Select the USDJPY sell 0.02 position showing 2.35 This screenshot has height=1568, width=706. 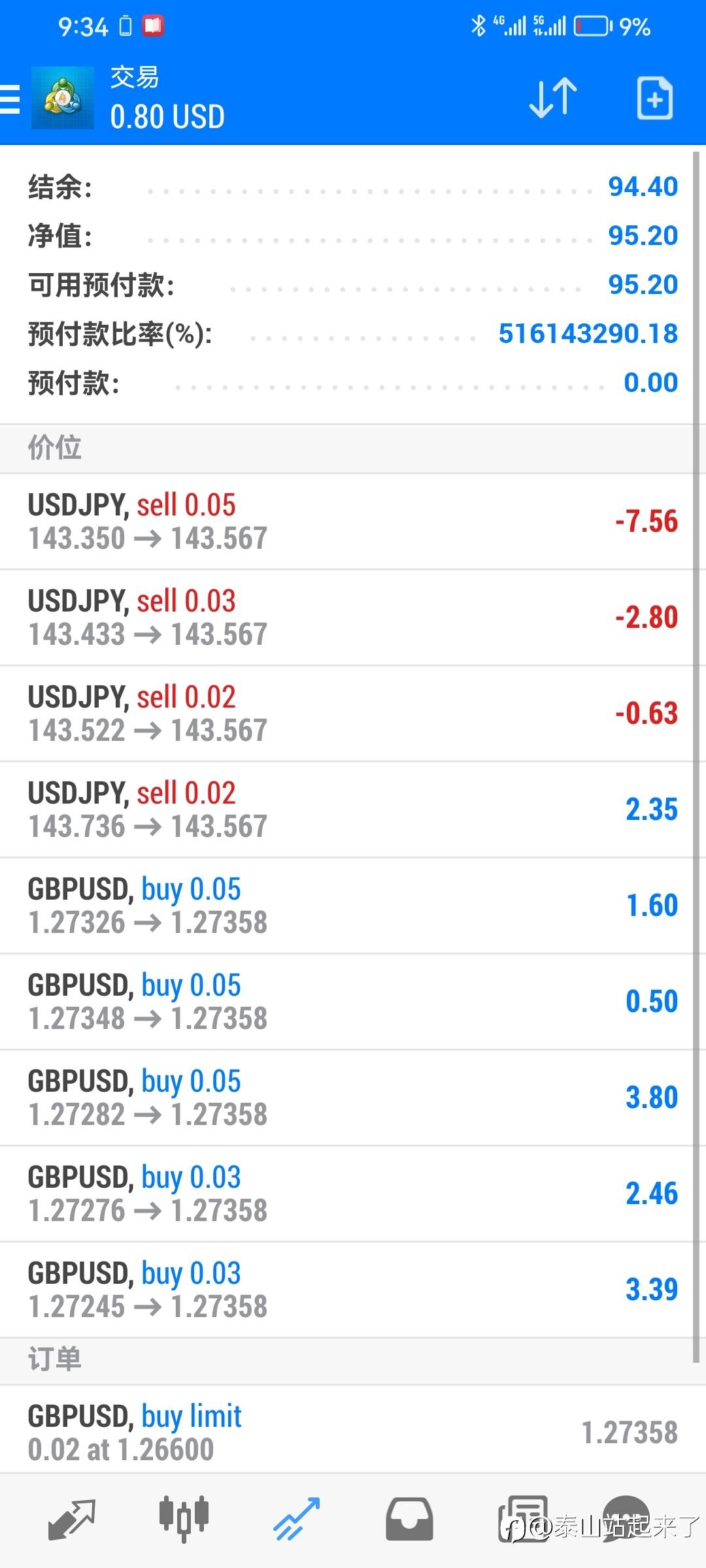pyautogui.click(x=346, y=809)
